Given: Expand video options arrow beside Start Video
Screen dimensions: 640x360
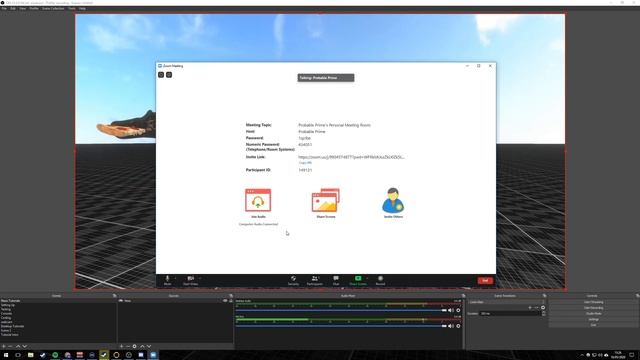Looking at the screenshot, I should pos(200,278).
